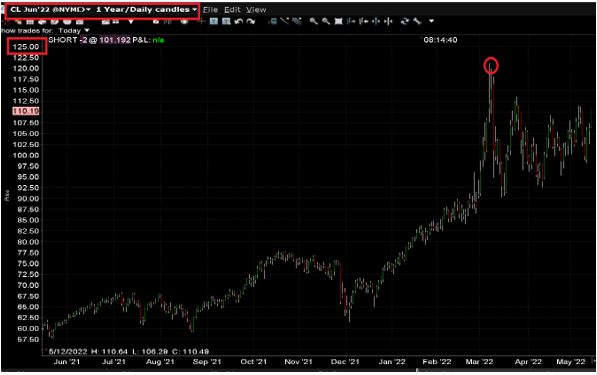Click the fit chart to window icon
Viewport: 597px width, 375px height.
tap(338, 21)
